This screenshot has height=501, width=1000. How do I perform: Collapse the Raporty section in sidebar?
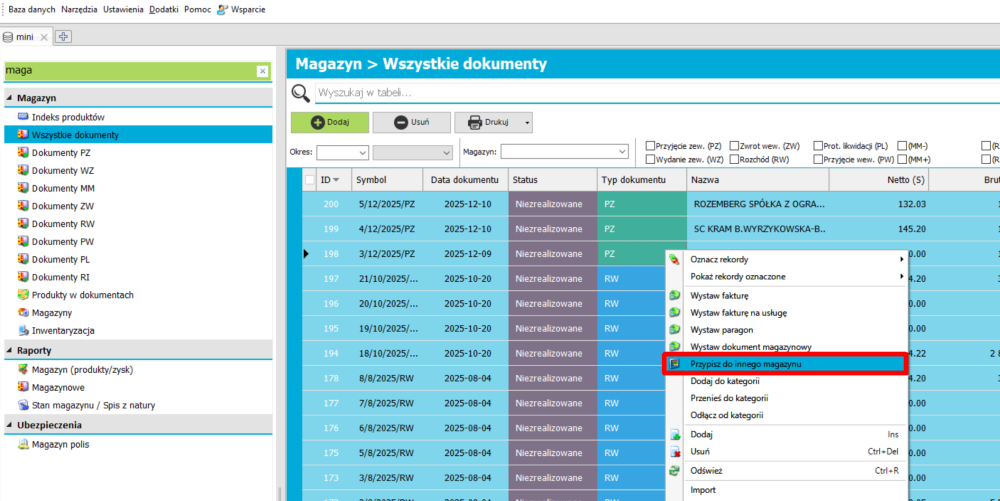click(x=10, y=350)
